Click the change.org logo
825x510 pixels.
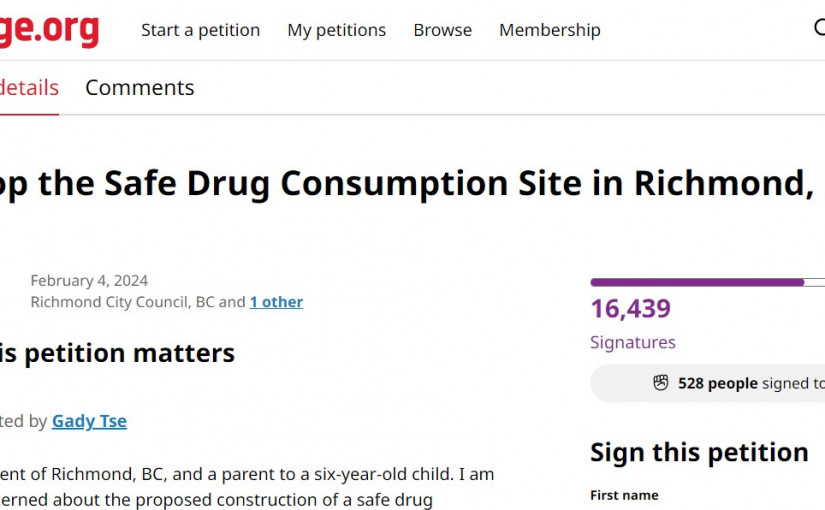(x=48, y=29)
